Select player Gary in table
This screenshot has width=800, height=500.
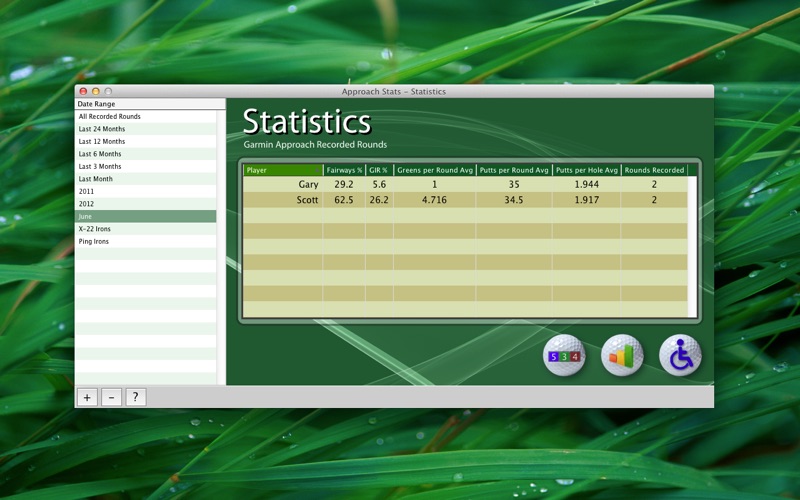[308, 184]
